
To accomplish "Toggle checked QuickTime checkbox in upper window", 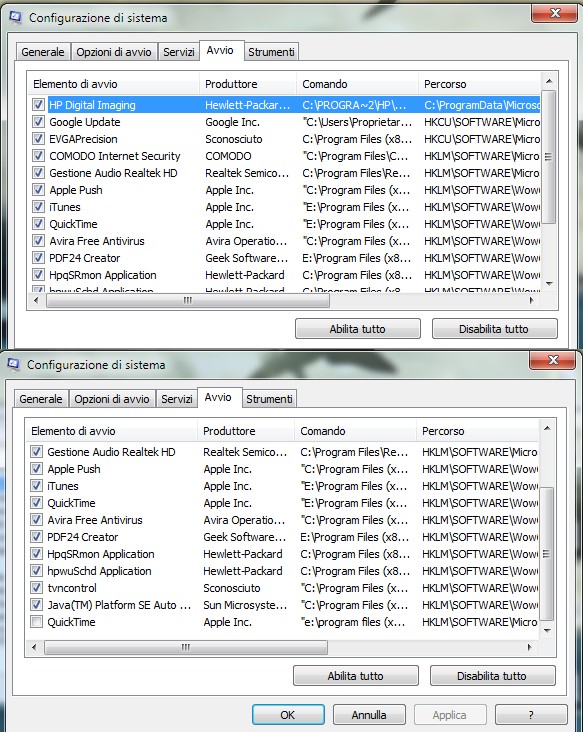I will (38, 224).
